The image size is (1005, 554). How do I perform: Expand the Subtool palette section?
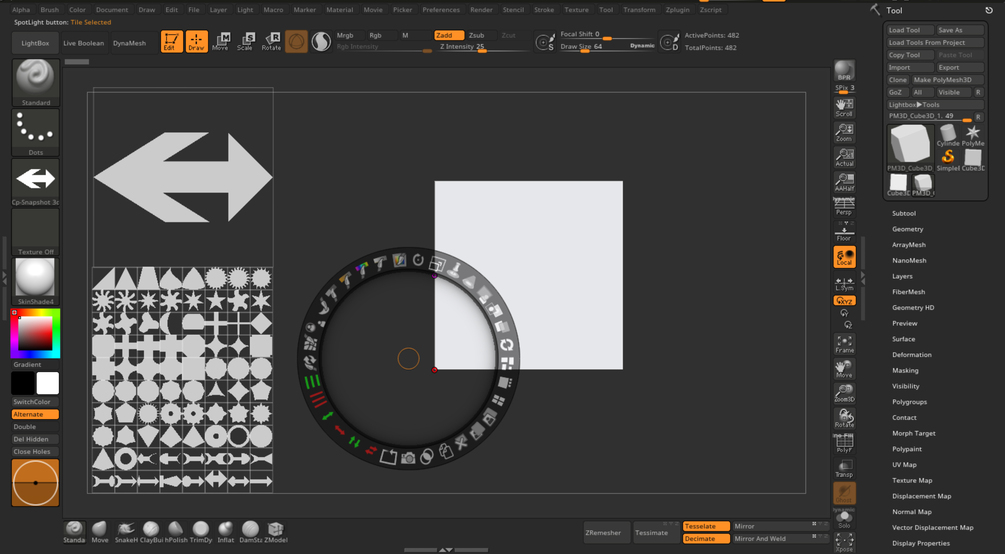(x=904, y=214)
